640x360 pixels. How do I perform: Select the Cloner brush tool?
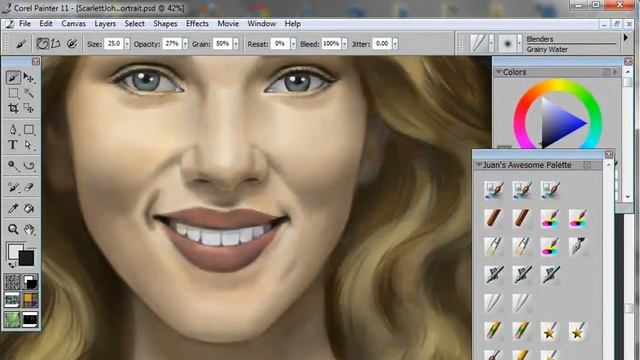coord(13,187)
